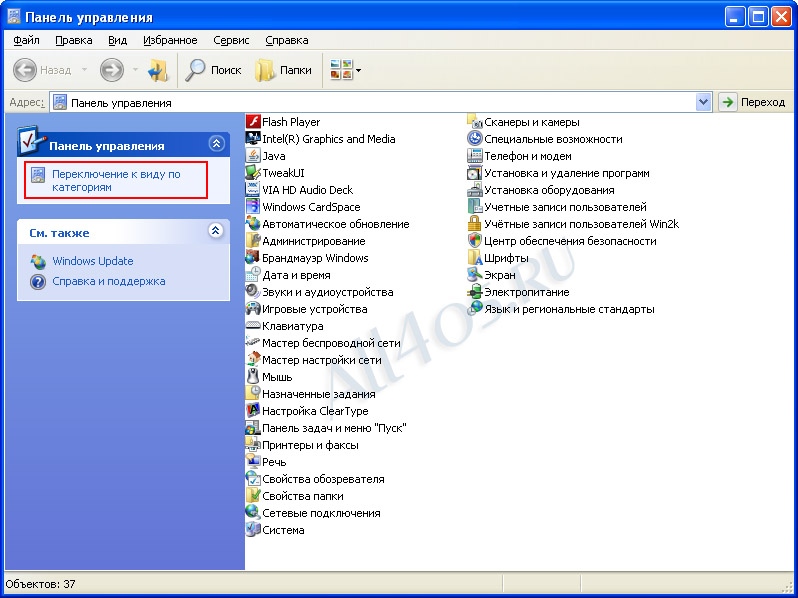This screenshot has height=598, width=798.
Task: Open the Речь icon
Action: (x=253, y=462)
